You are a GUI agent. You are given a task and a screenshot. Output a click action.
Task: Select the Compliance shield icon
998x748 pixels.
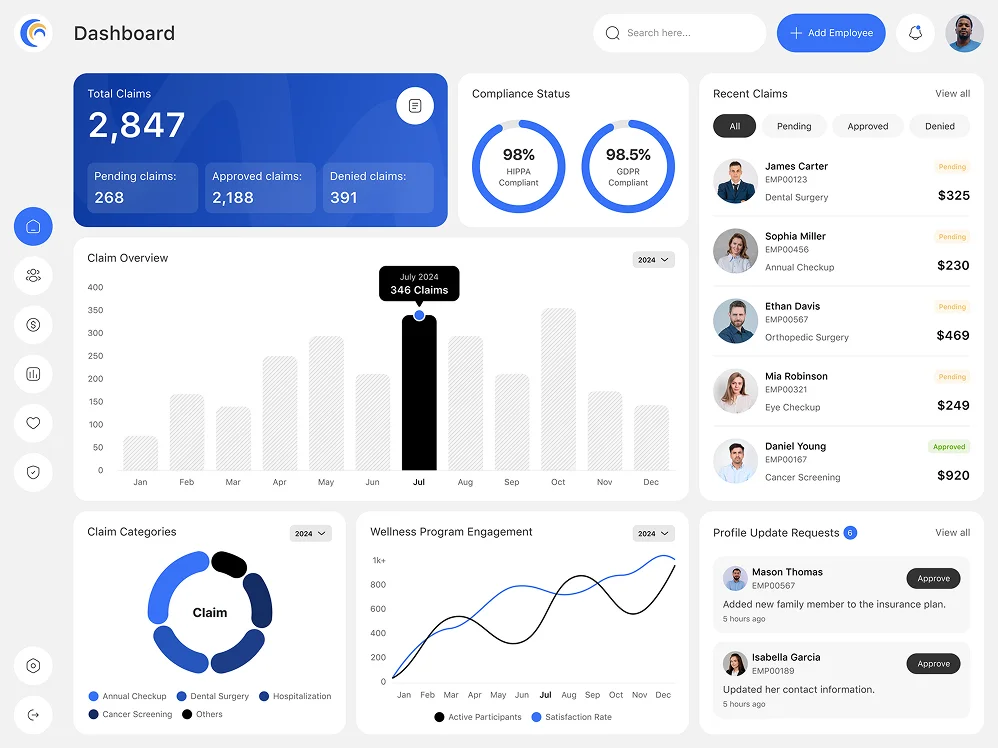point(33,472)
